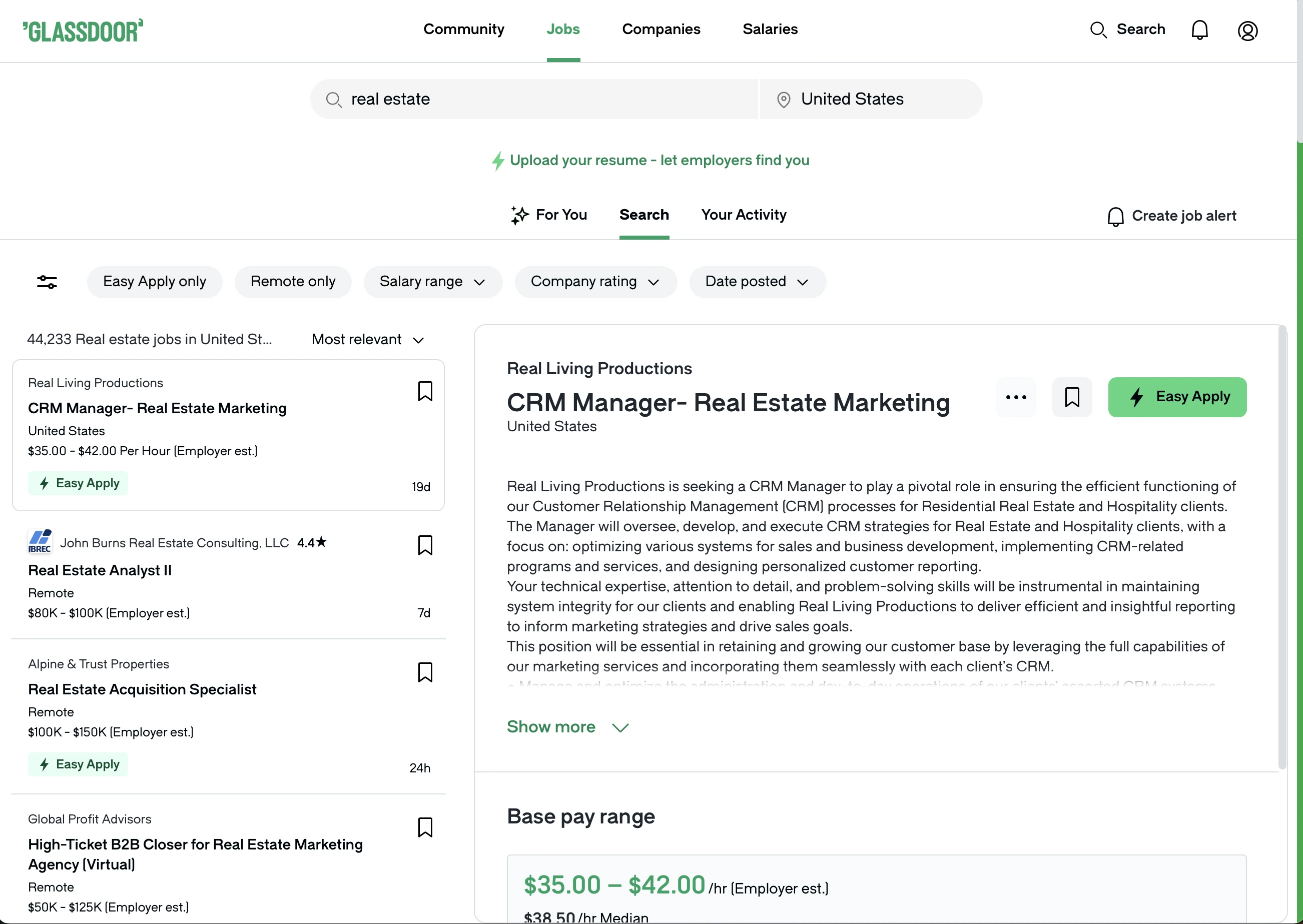This screenshot has width=1303, height=924.
Task: Save the Real Estate Acquisition Specialist job
Action: click(x=424, y=672)
